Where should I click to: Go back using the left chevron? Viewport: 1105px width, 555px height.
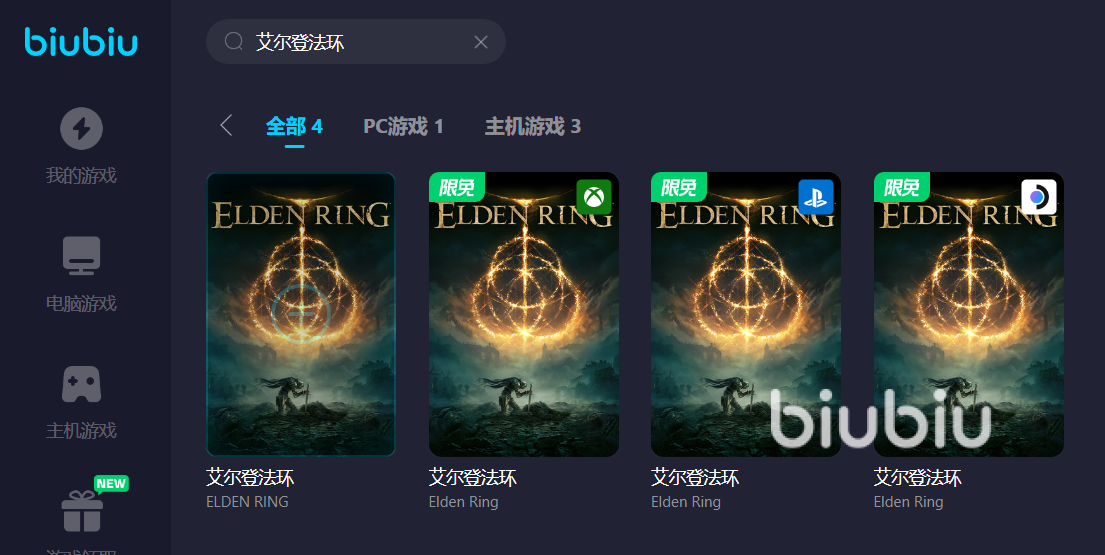[226, 125]
